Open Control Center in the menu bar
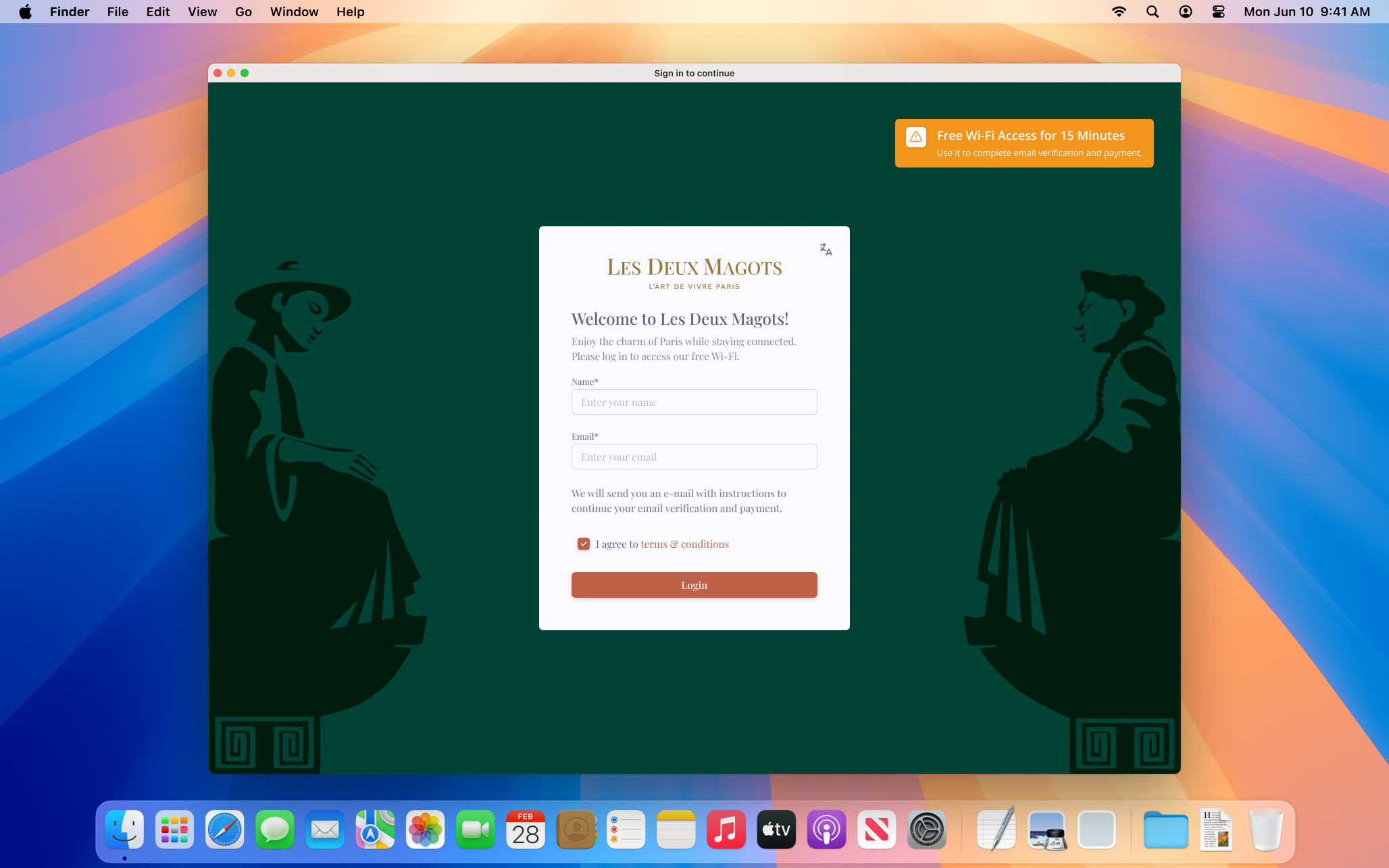Screen dimensions: 1389x868 click(x=1219, y=11)
